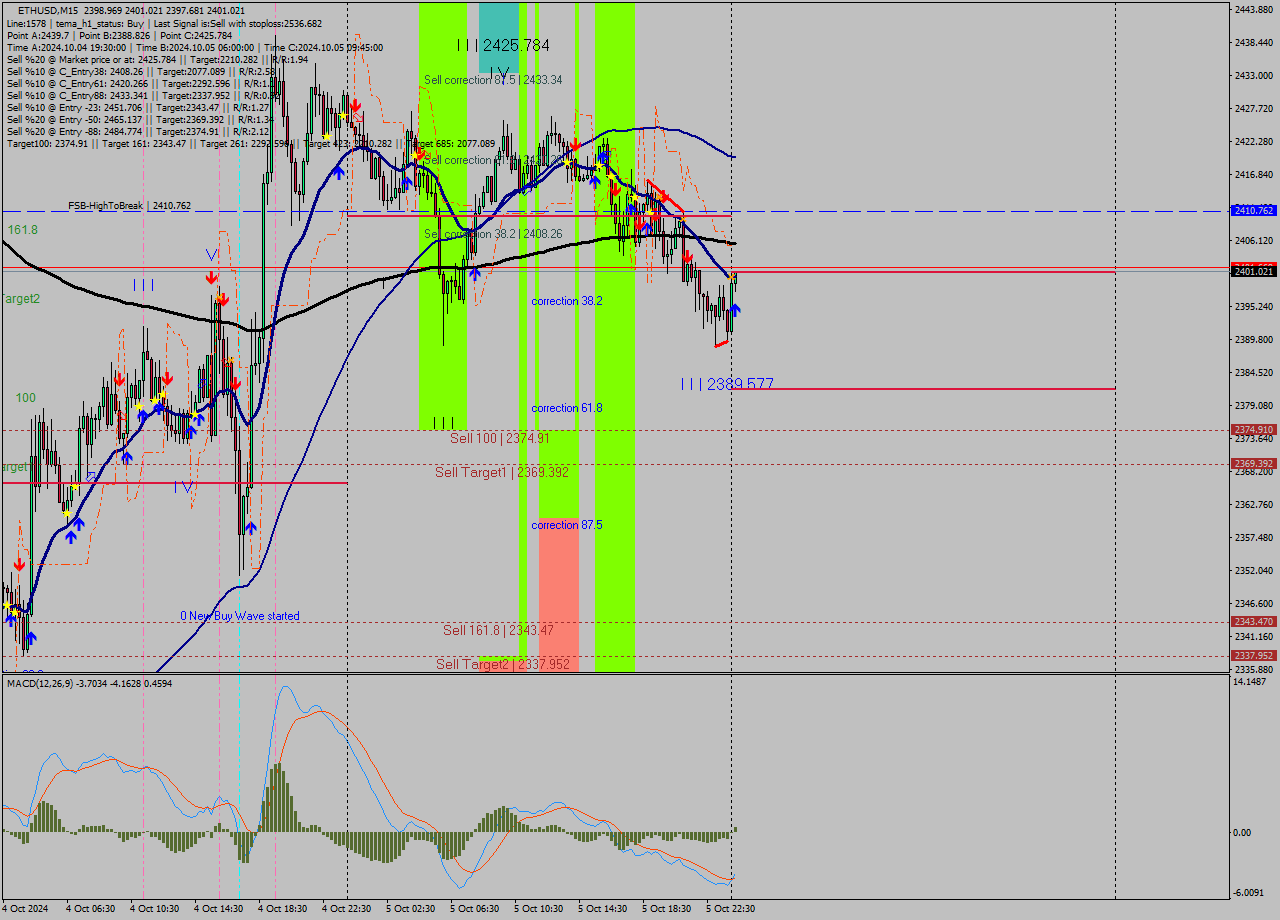Click the '5 Oct 06:30' time axis label
The image size is (1280, 920).
click(475, 909)
